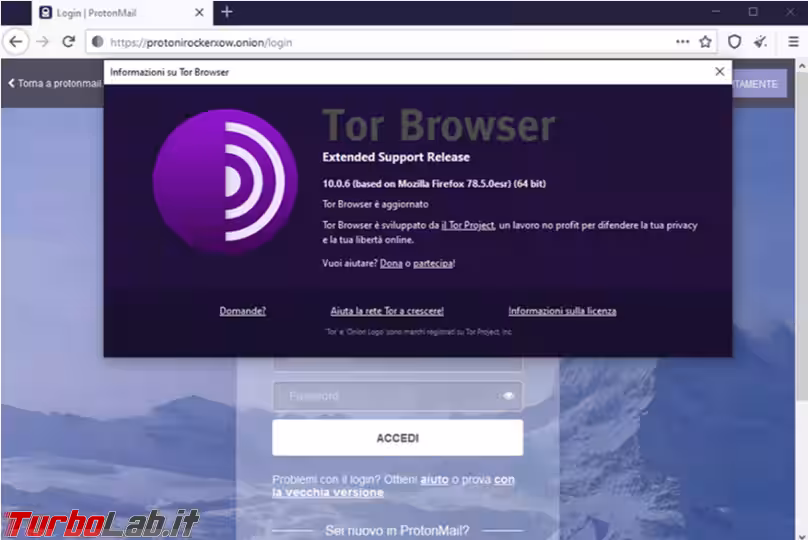Open Aiuta la rete Tor a crescere link
Viewport: 808px width, 540px height.
pyautogui.click(x=387, y=311)
